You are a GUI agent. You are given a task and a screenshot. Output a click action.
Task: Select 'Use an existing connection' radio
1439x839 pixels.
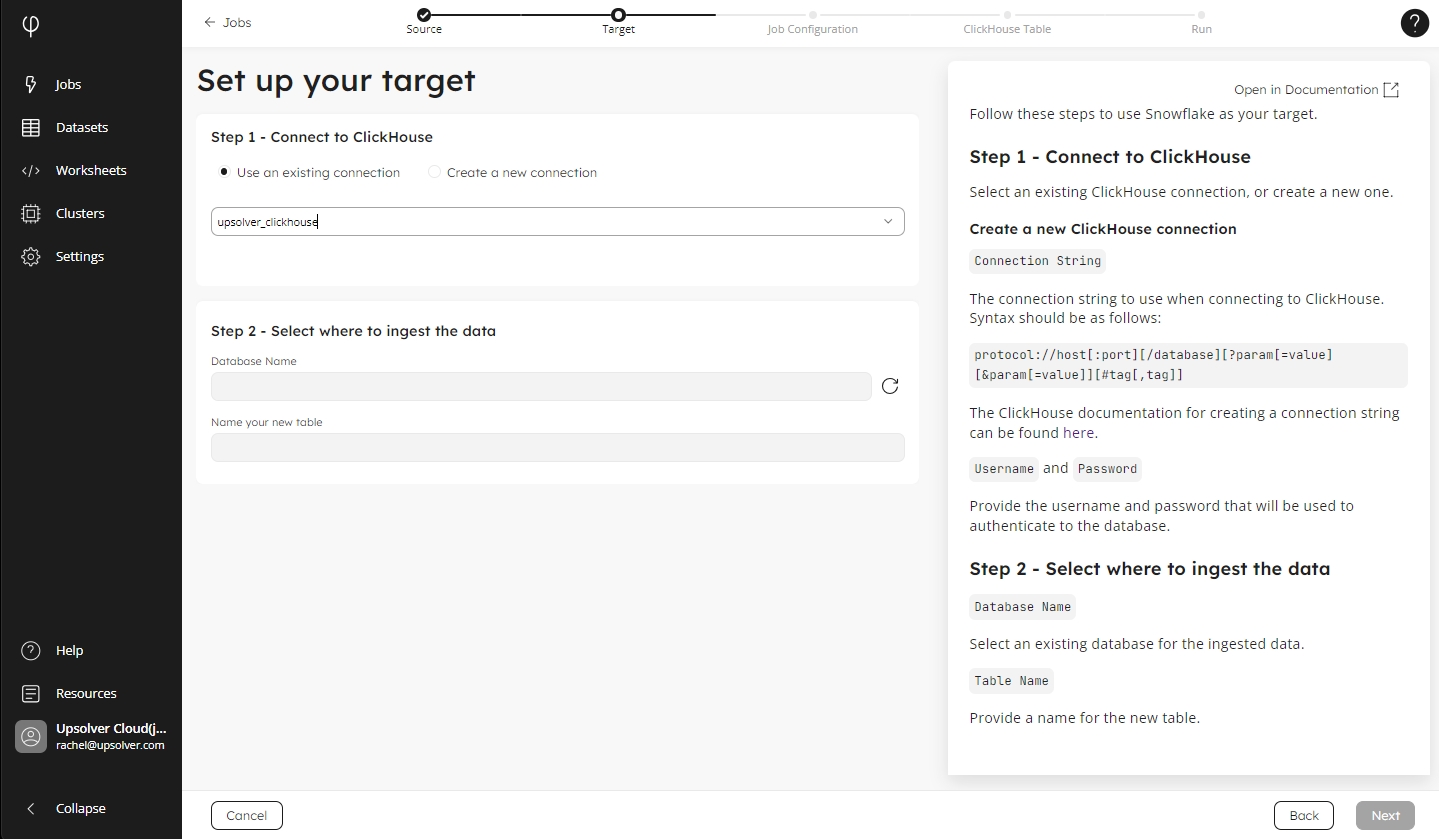(224, 172)
